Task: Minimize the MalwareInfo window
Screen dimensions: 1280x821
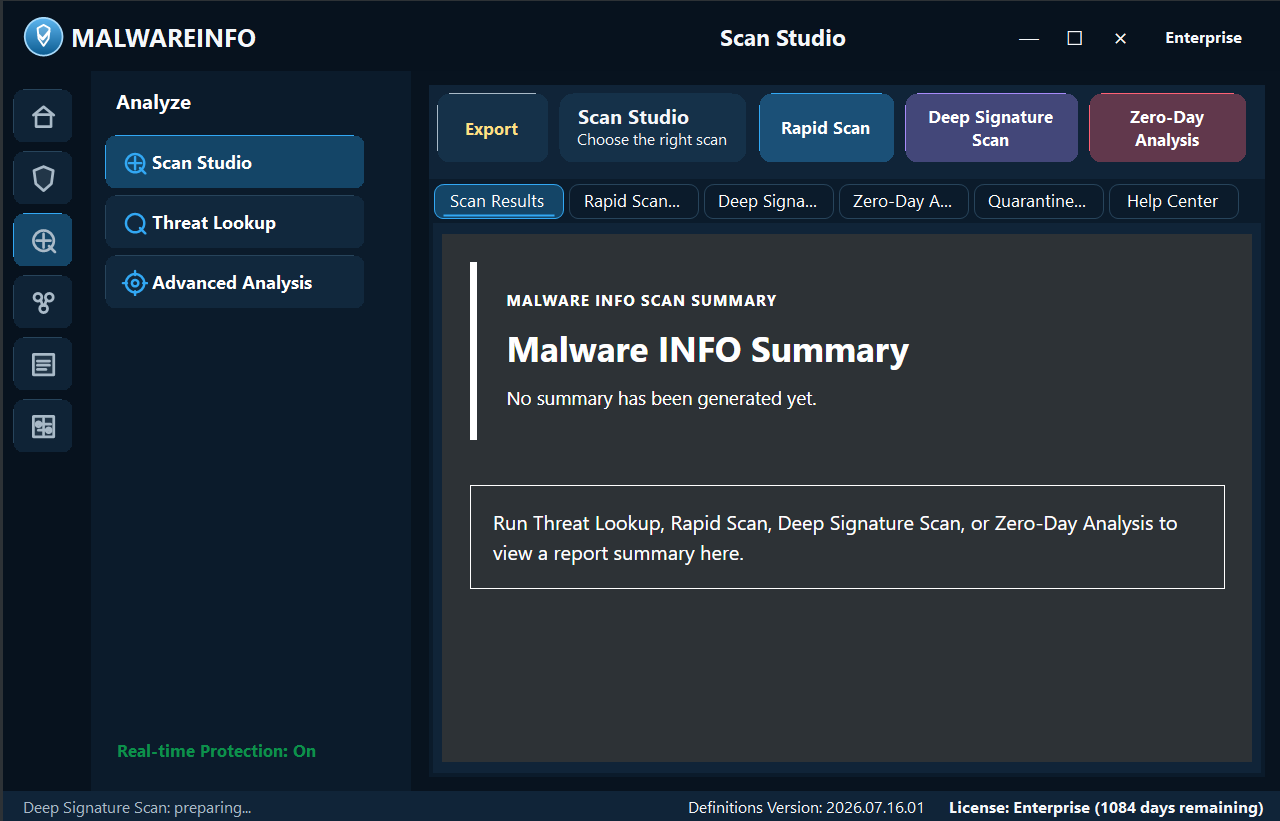Action: point(1029,38)
